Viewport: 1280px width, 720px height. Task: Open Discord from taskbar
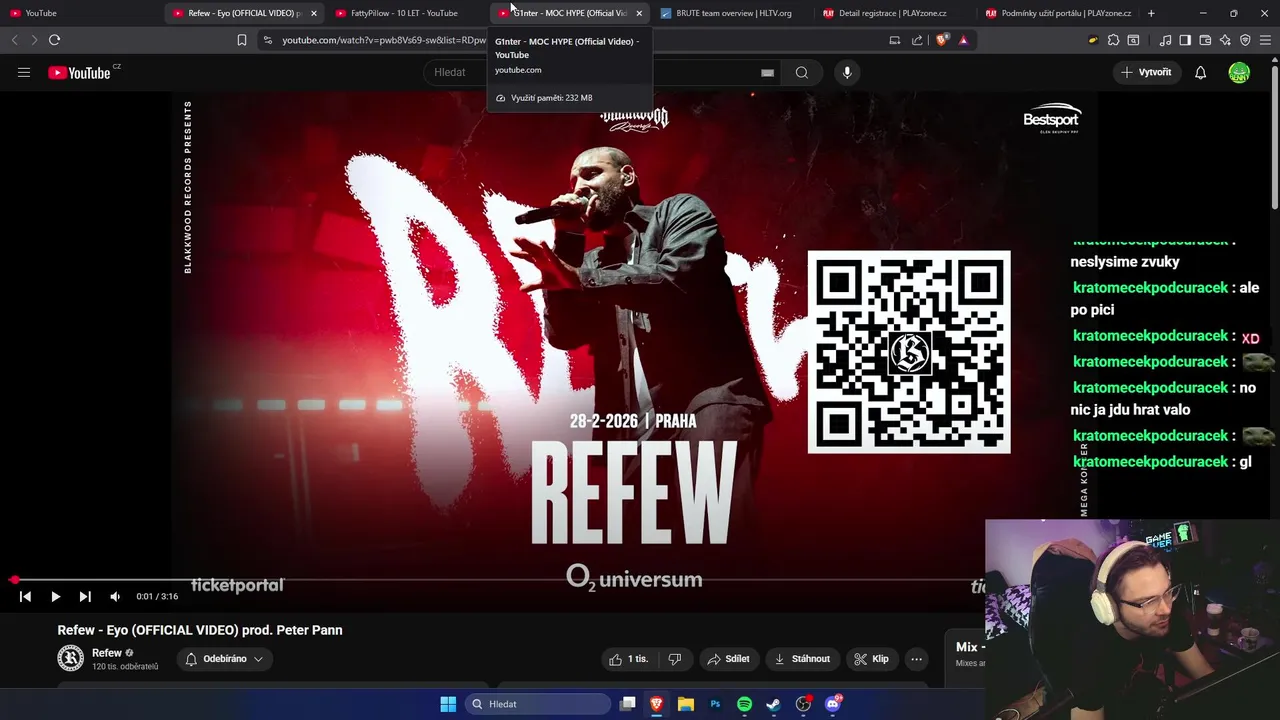[x=832, y=704]
